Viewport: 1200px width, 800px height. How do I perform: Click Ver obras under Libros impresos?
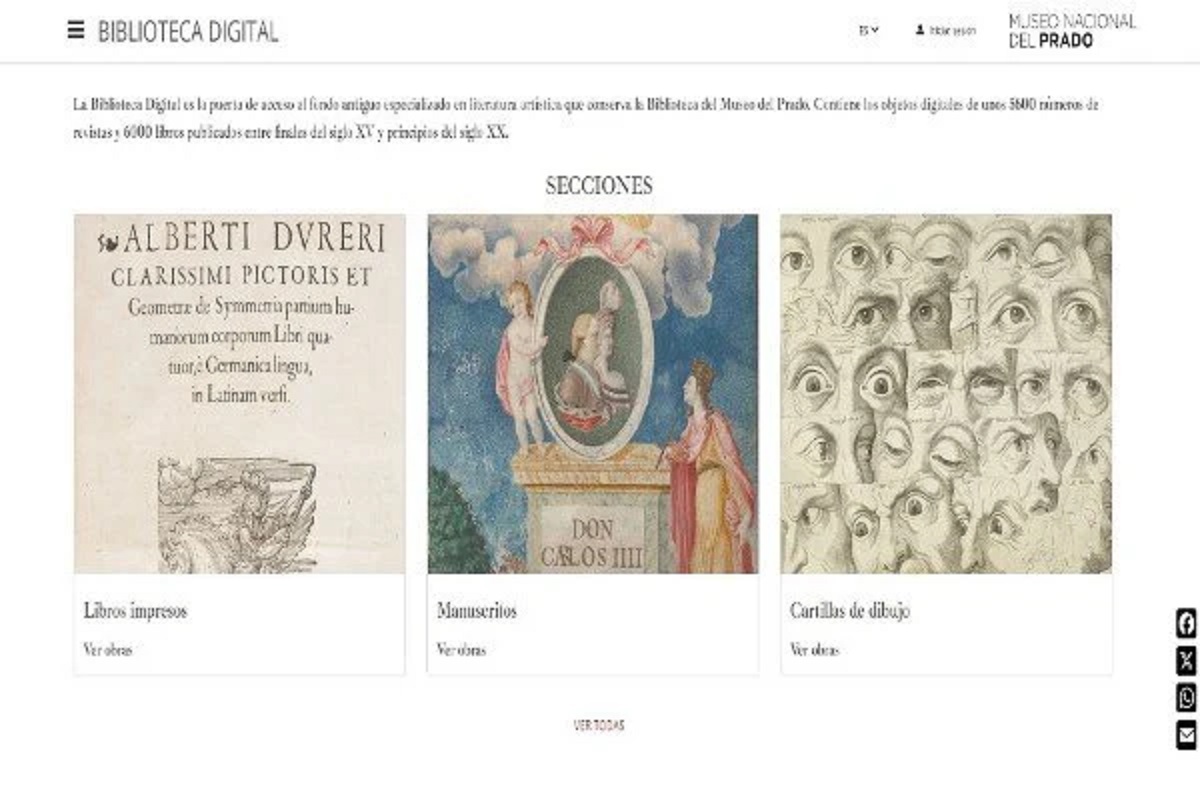pyautogui.click(x=108, y=650)
